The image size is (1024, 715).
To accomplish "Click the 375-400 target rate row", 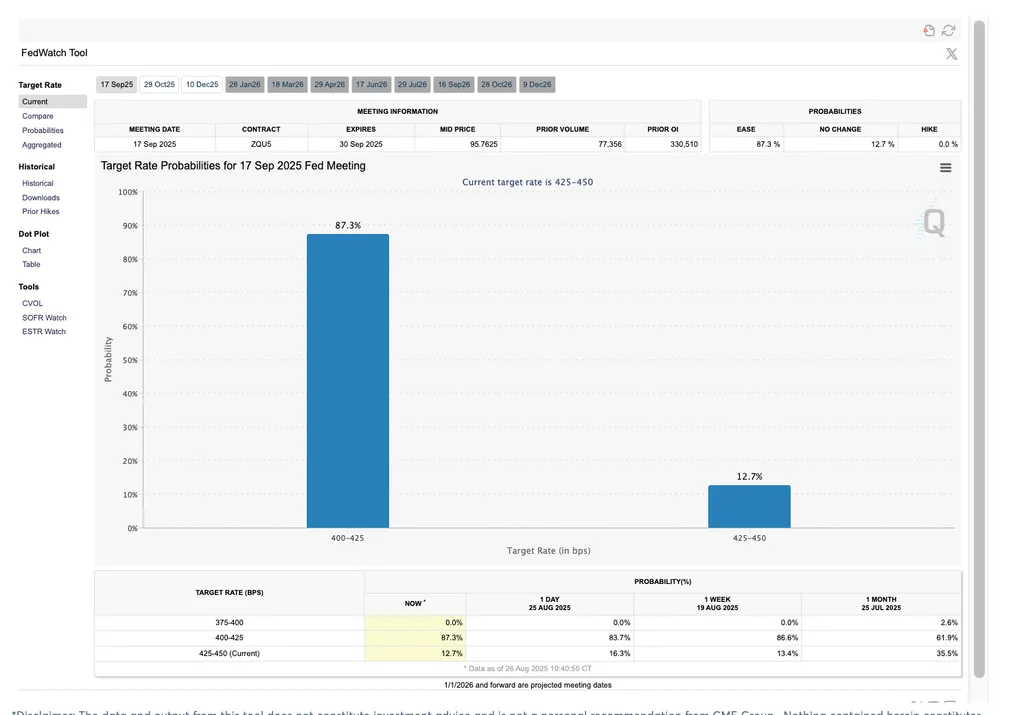I will (x=528, y=623).
